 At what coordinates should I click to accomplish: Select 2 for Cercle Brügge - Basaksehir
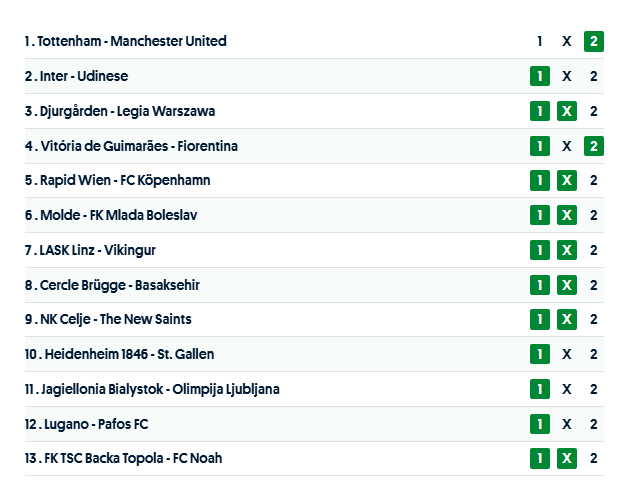pyautogui.click(x=594, y=285)
